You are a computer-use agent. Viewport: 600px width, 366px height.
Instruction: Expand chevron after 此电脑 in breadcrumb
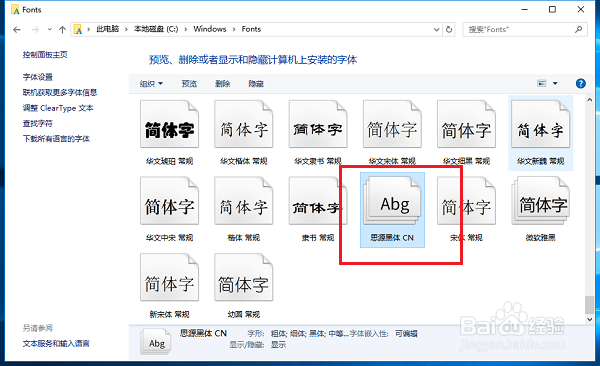(126, 29)
